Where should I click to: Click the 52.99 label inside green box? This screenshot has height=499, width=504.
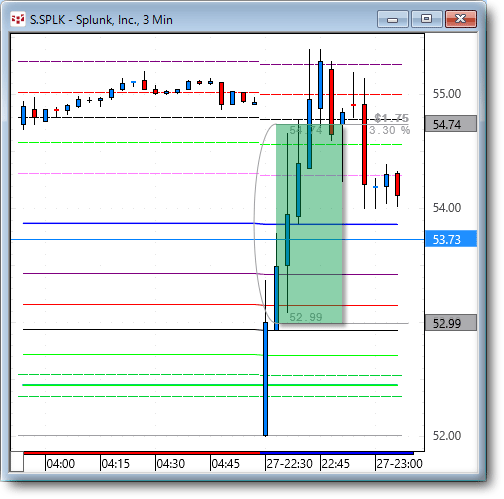306,317
